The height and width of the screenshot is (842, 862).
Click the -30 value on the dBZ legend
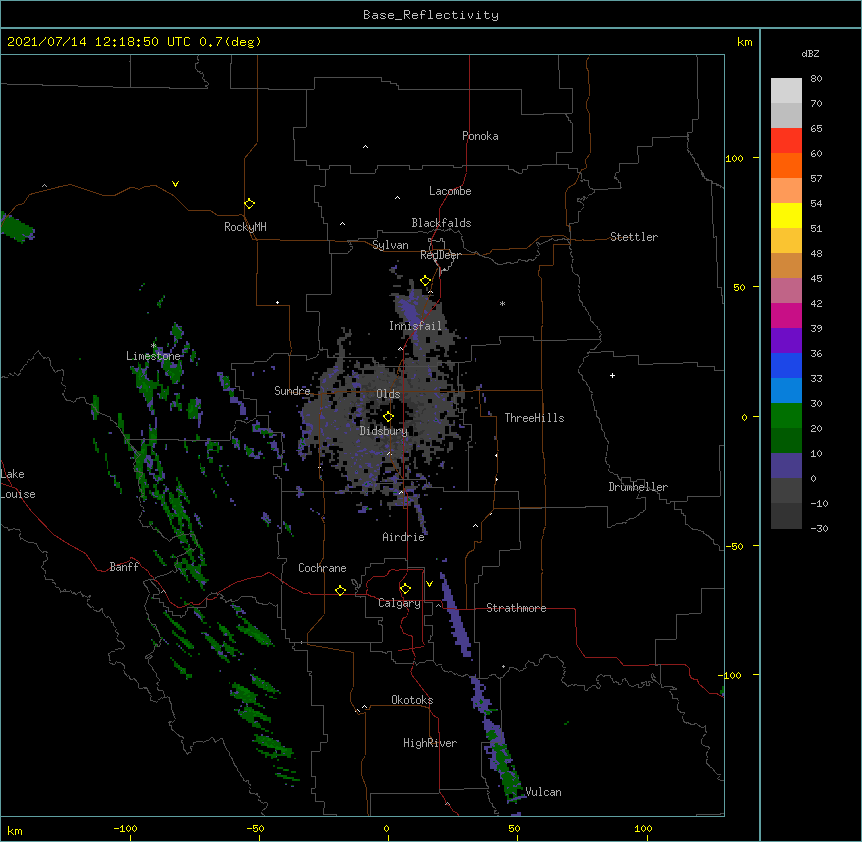(x=819, y=528)
